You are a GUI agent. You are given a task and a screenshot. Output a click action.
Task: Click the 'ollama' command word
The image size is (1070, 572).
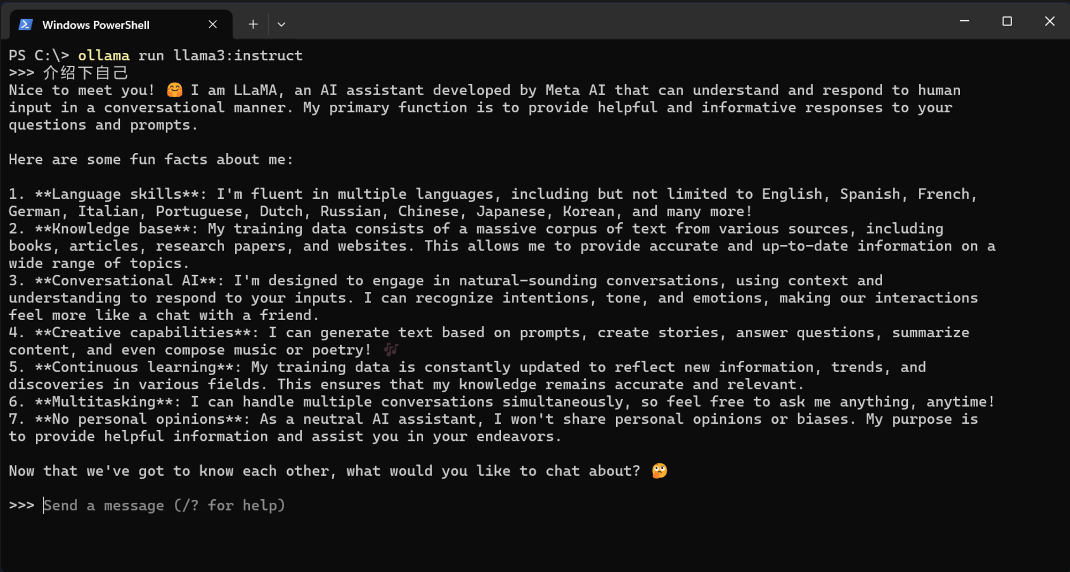[x=103, y=56]
